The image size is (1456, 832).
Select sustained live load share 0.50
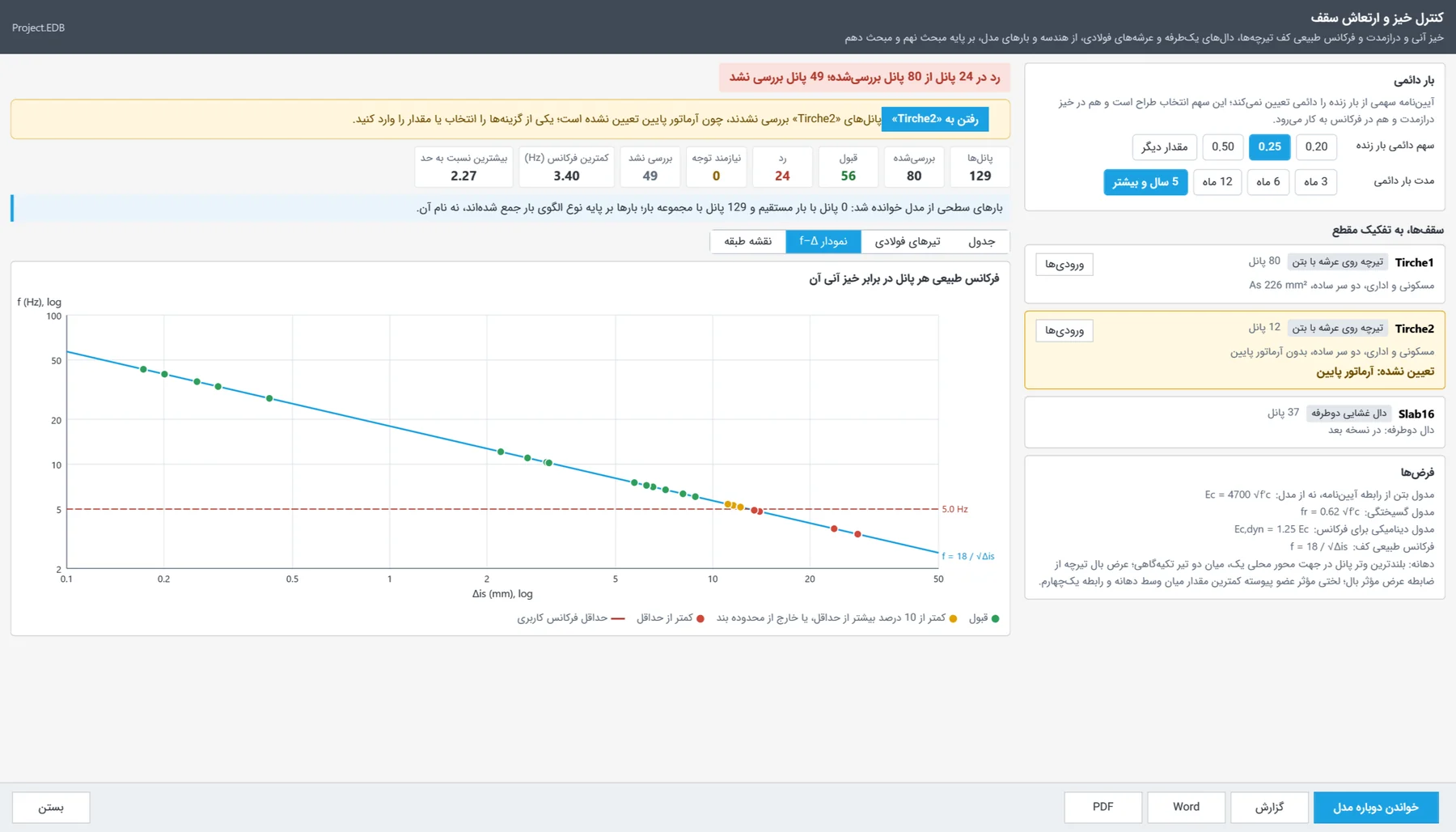coord(1223,146)
